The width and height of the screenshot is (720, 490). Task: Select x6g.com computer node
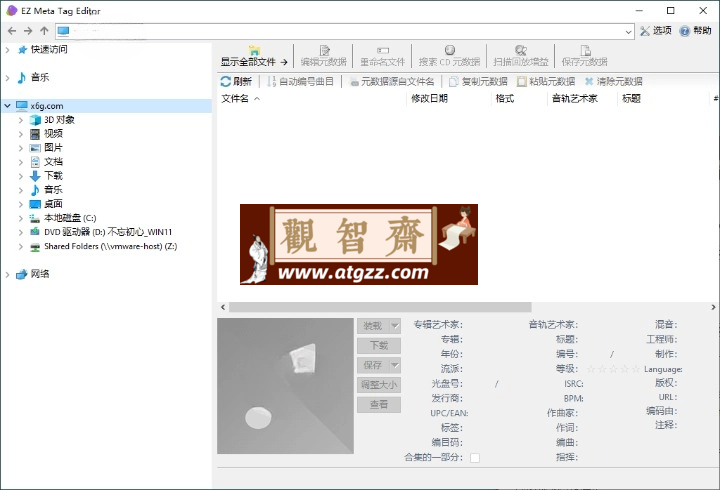tap(47, 106)
